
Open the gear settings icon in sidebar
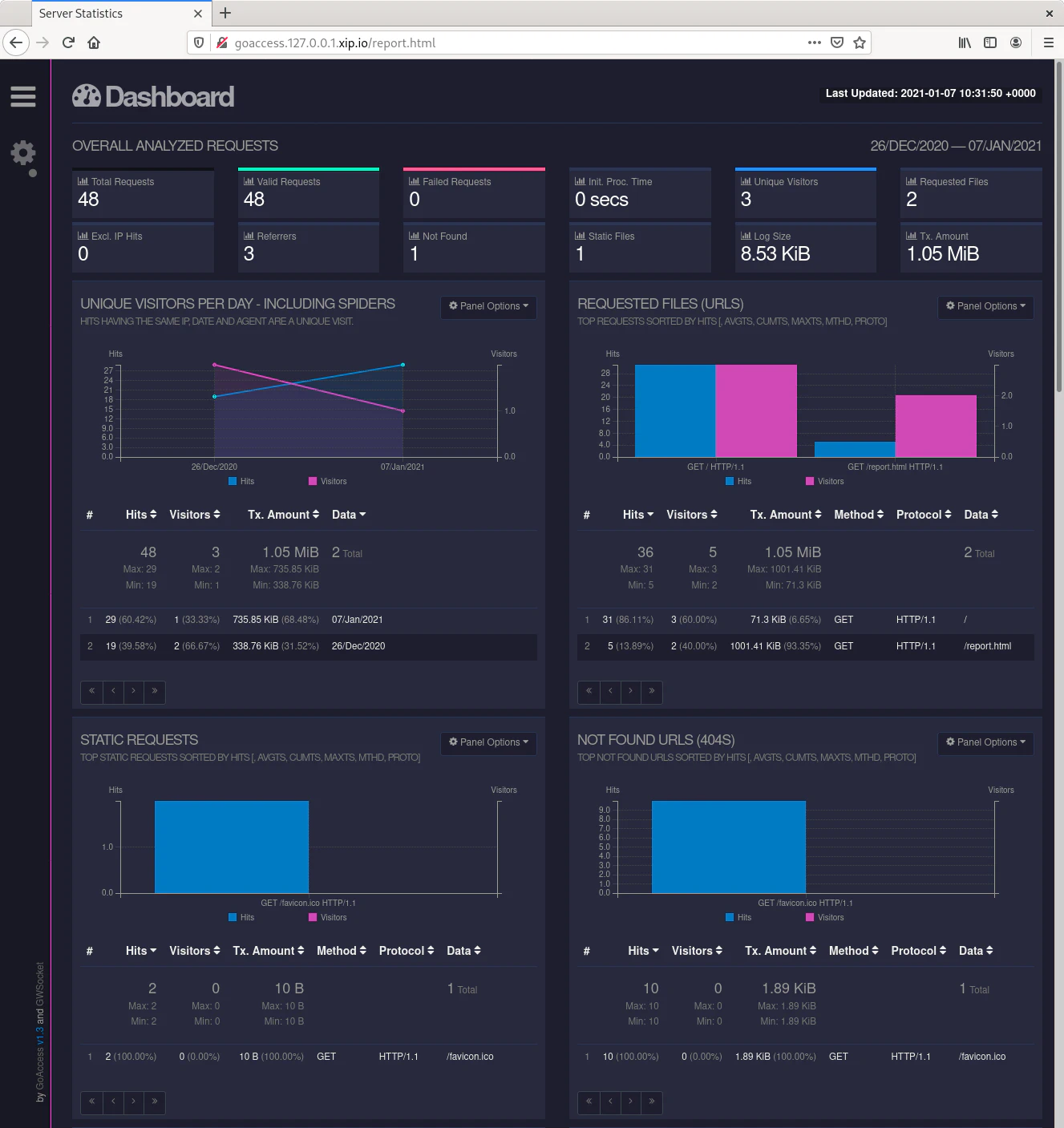tap(23, 152)
